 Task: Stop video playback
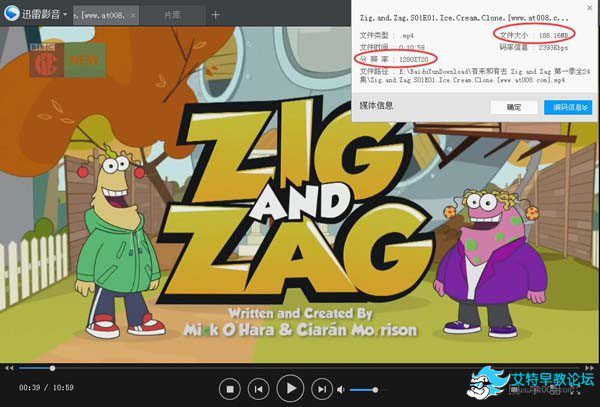[230, 389]
